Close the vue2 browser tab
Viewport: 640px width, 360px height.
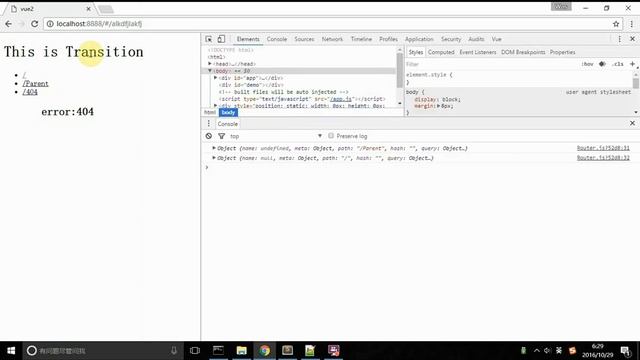89,9
